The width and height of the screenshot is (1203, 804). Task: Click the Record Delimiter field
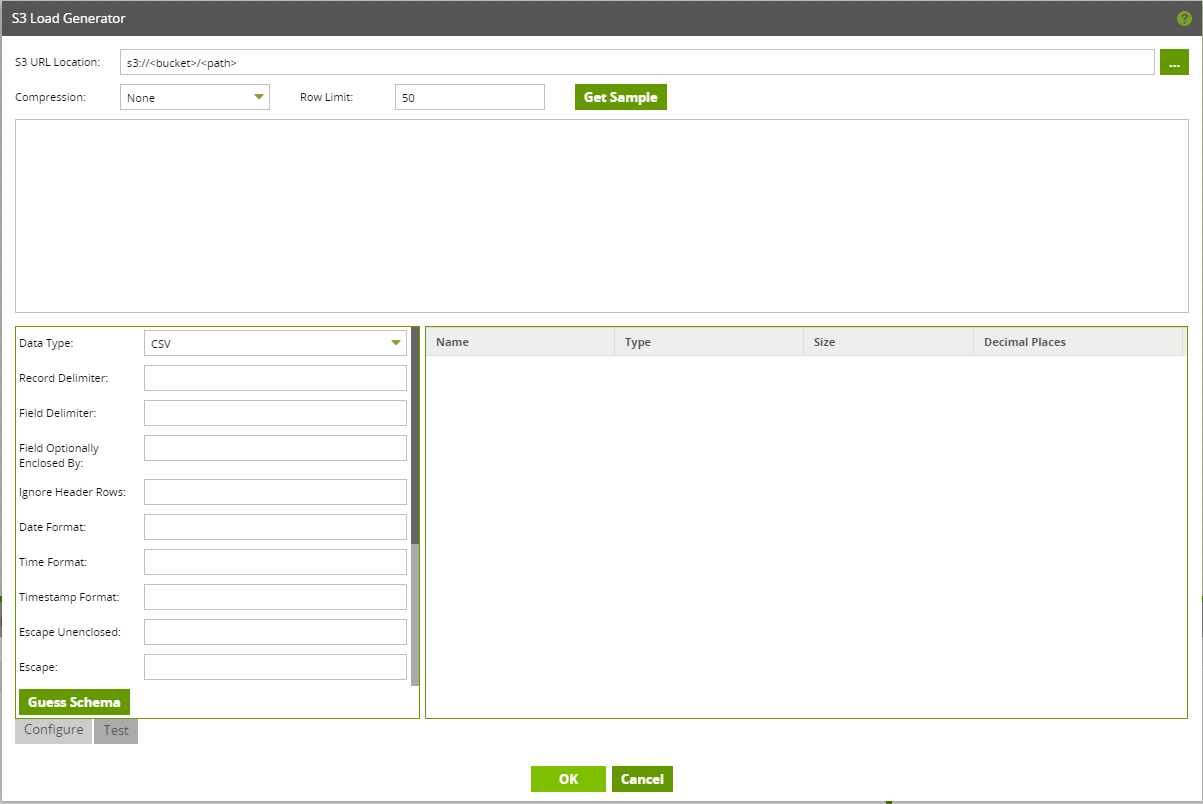[275, 377]
